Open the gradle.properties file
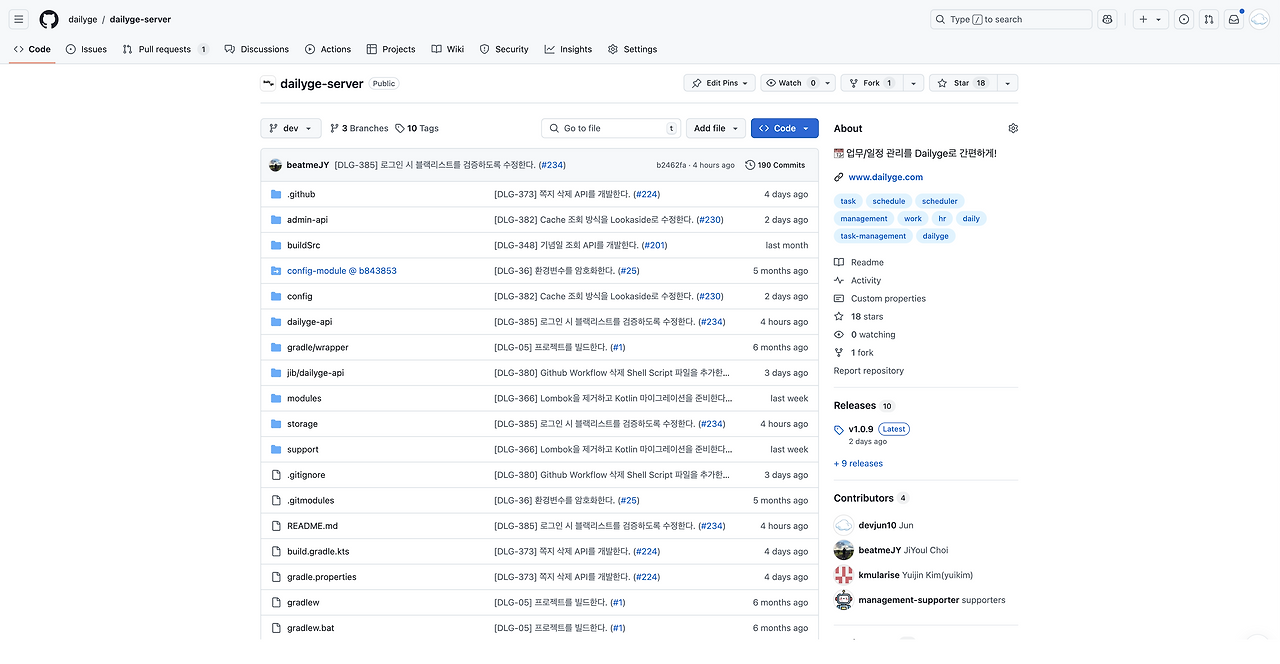 coord(321,577)
